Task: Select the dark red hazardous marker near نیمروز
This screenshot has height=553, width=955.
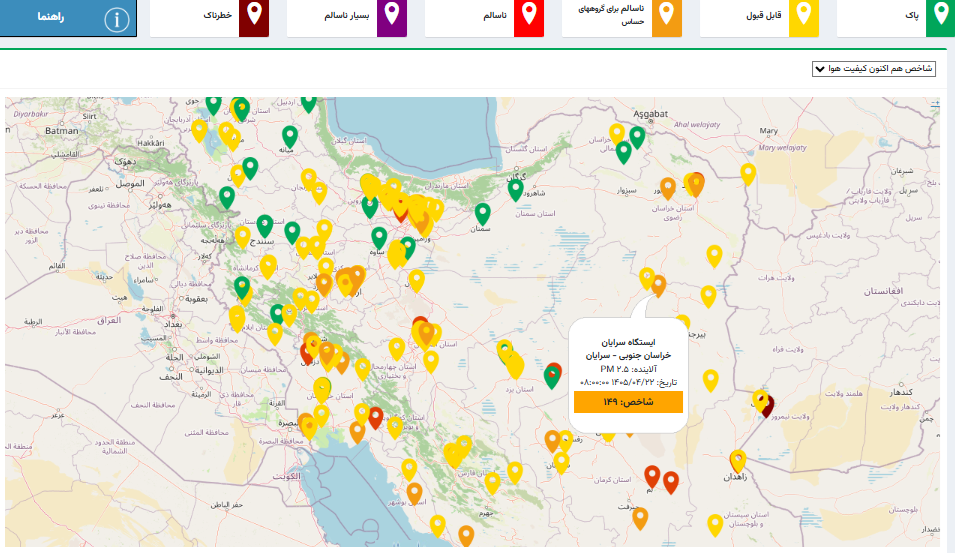Action: 768,406
